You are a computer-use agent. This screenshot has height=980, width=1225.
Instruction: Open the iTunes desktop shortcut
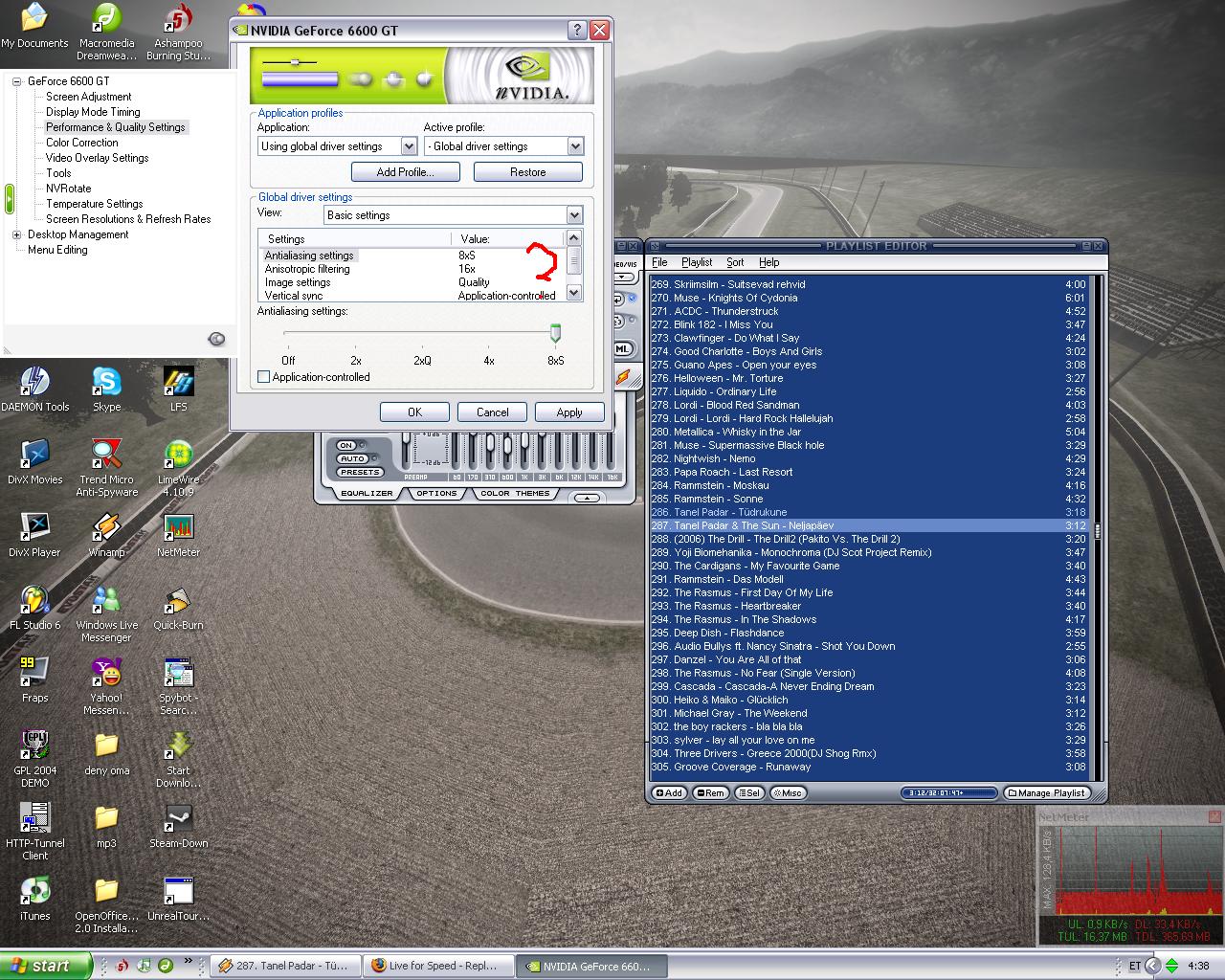tap(34, 898)
